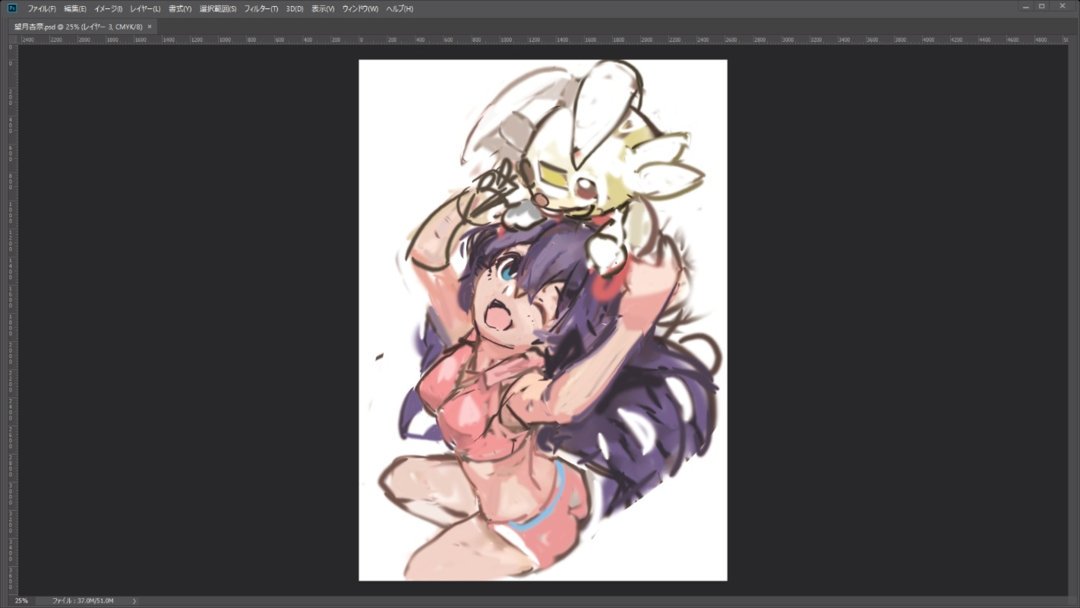Viewport: 1080px width, 608px height.
Task: Close the .psd document tab
Action: [149, 27]
